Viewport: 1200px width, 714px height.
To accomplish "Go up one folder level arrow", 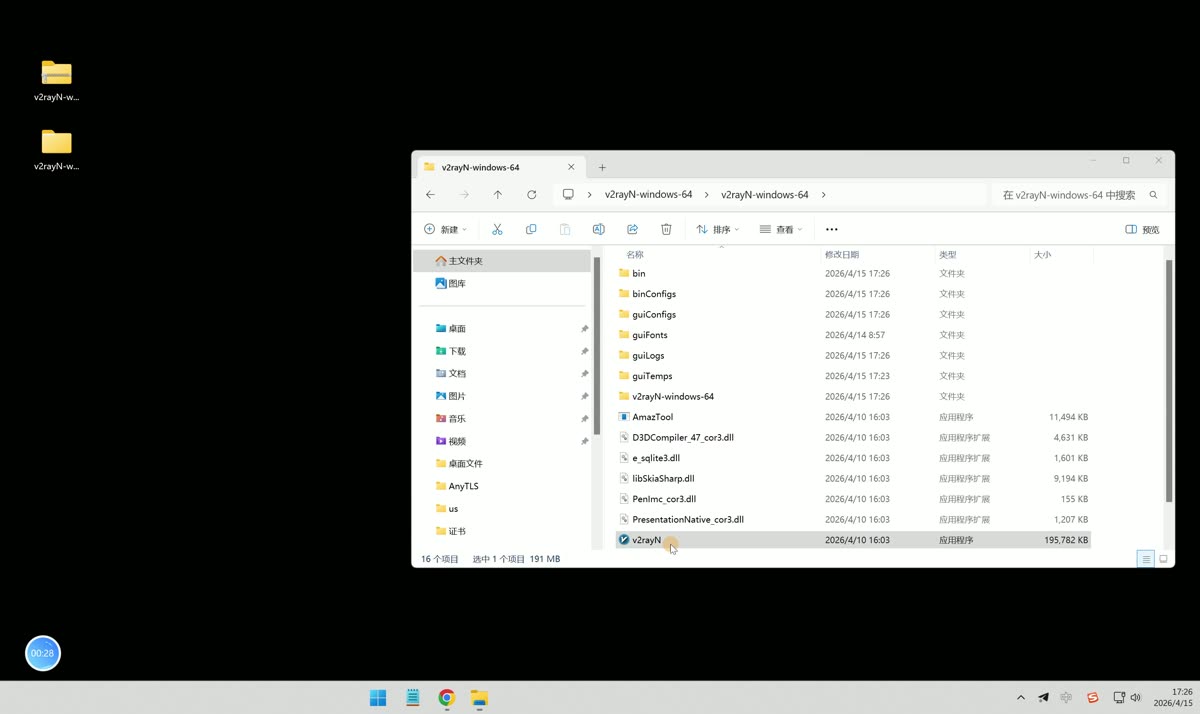I will [497, 195].
